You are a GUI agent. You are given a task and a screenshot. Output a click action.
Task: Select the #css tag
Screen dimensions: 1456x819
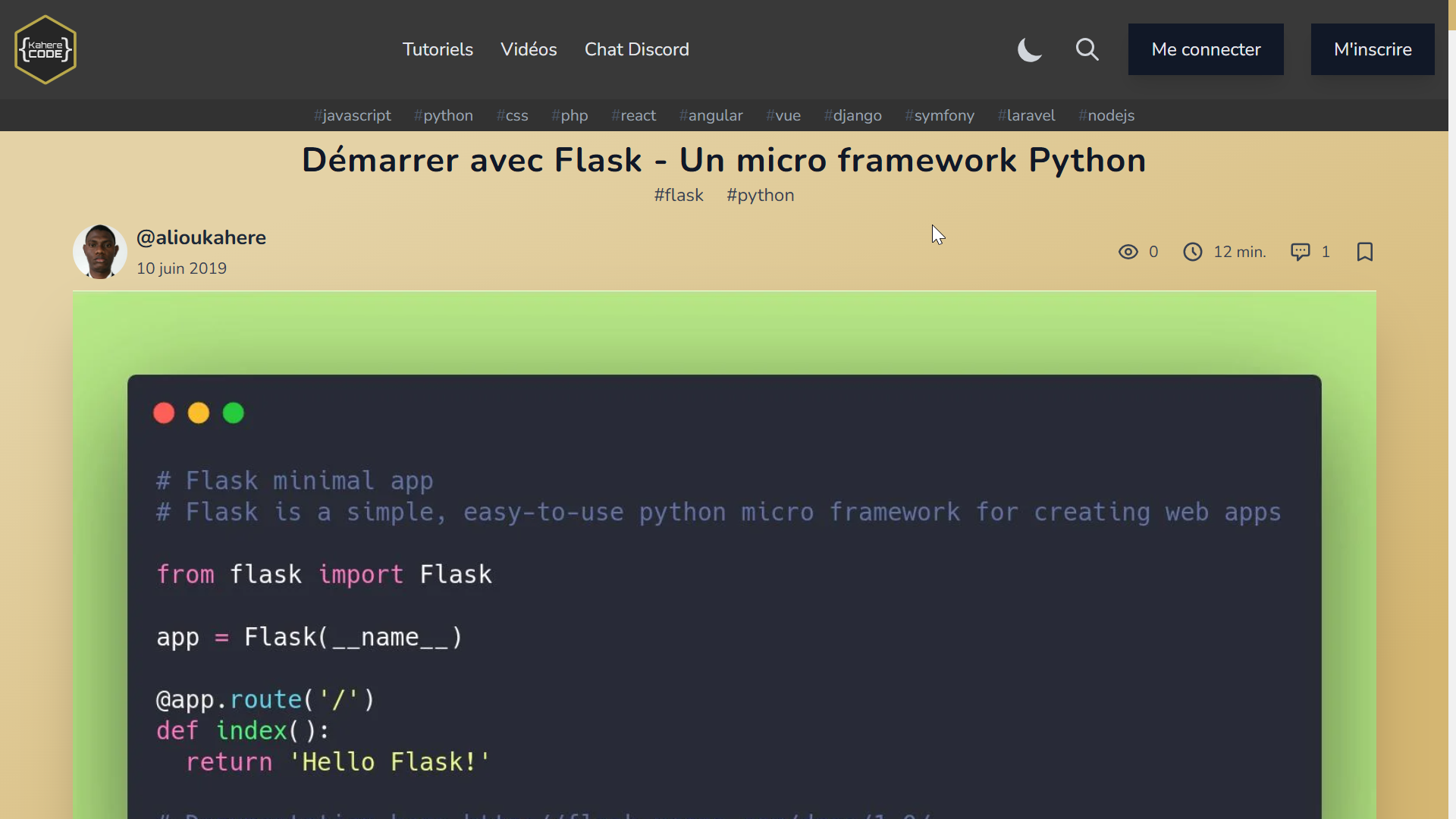click(513, 115)
